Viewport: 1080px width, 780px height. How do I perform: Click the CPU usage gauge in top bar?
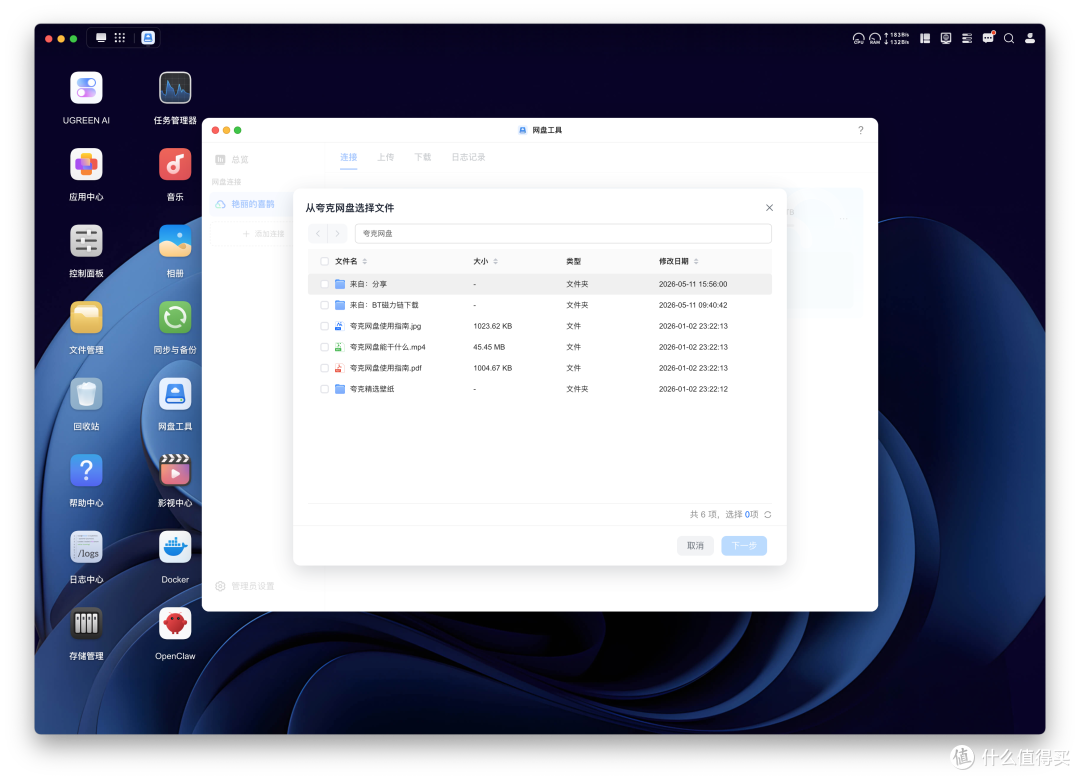tap(858, 39)
